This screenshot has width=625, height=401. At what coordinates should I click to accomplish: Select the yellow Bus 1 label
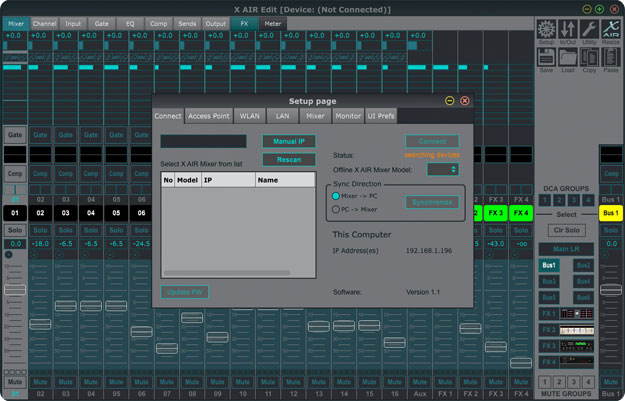point(611,213)
